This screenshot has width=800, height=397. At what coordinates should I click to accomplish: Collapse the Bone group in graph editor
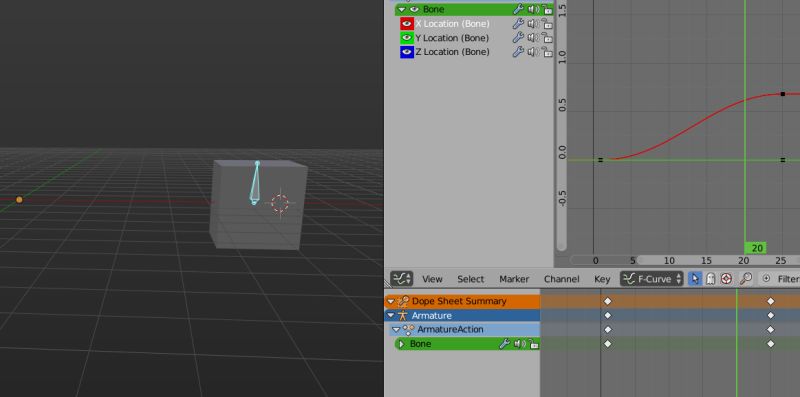pyautogui.click(x=402, y=9)
